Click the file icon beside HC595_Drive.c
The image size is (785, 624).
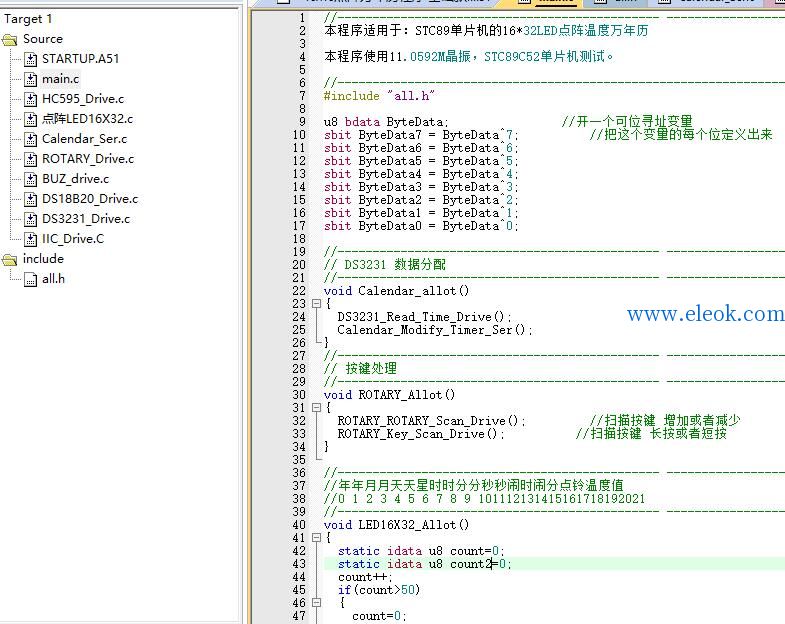31,99
